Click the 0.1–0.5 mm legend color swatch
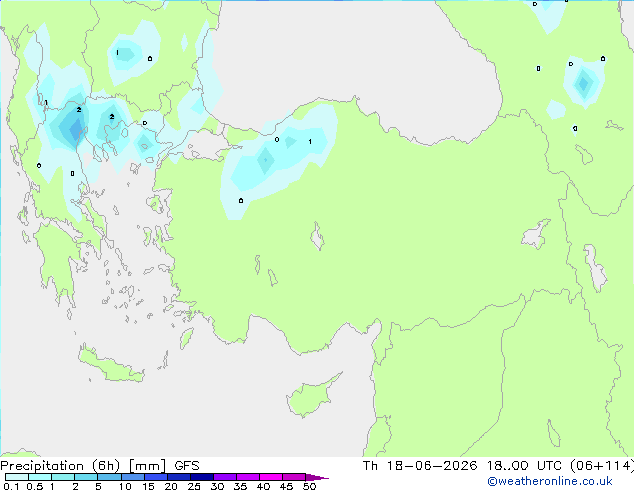Viewport: 634px width, 490px height. (17, 477)
